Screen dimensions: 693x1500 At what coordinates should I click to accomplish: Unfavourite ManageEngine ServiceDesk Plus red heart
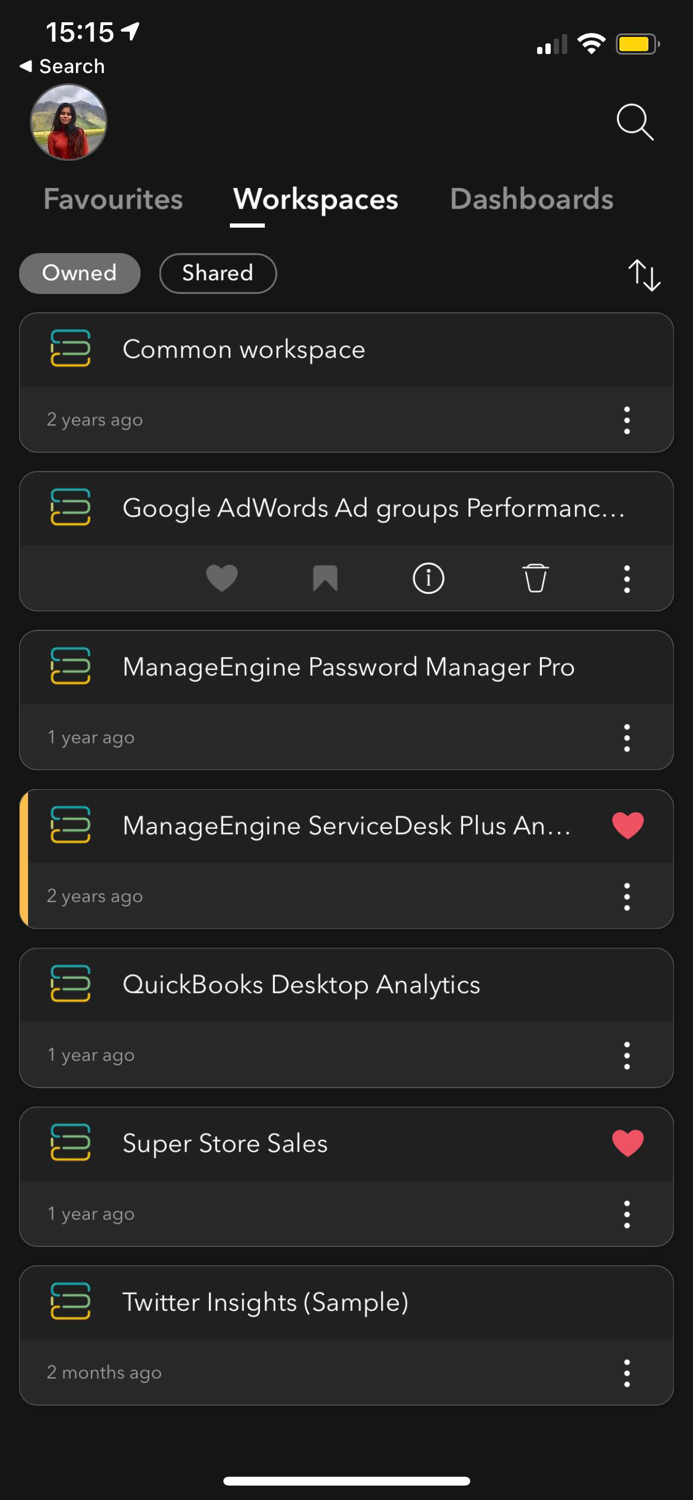click(627, 825)
